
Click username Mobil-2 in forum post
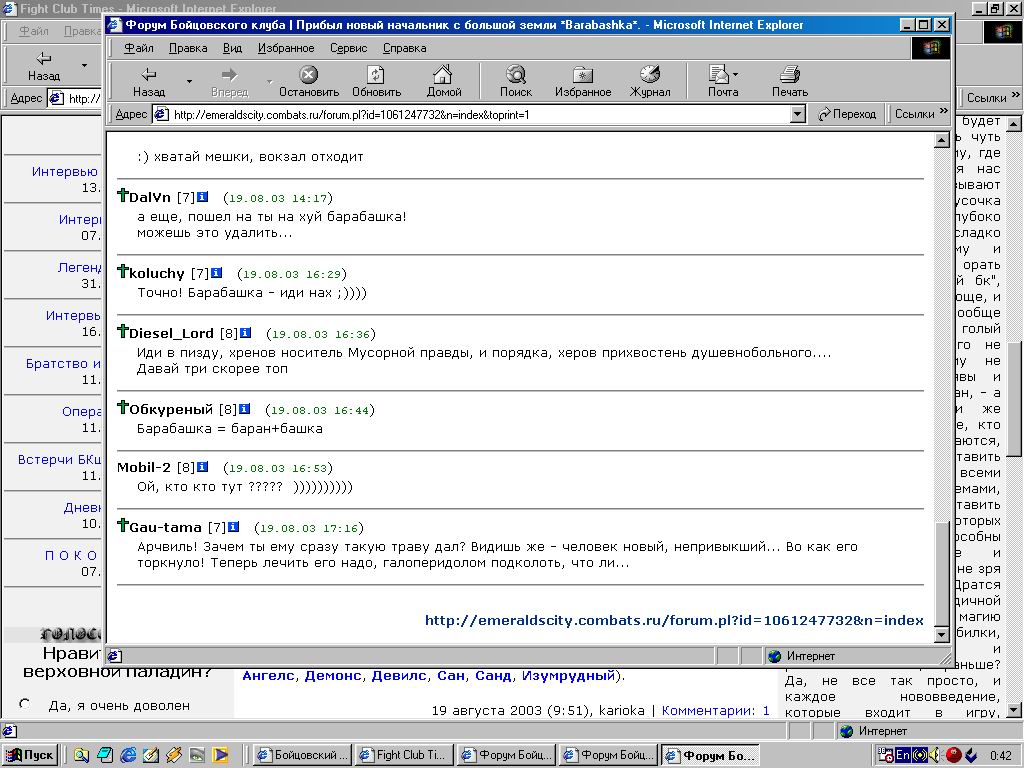tap(144, 468)
